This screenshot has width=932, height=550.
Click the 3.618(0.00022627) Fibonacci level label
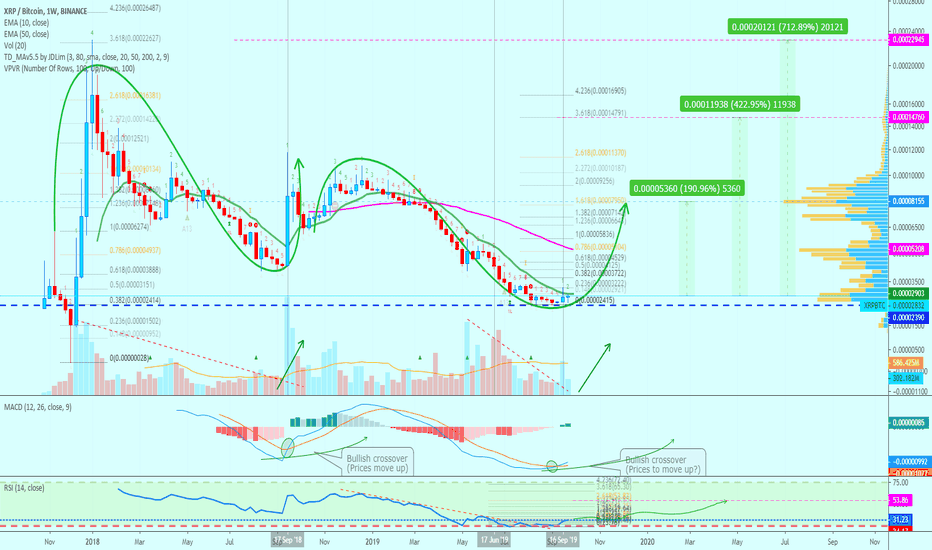tap(135, 39)
